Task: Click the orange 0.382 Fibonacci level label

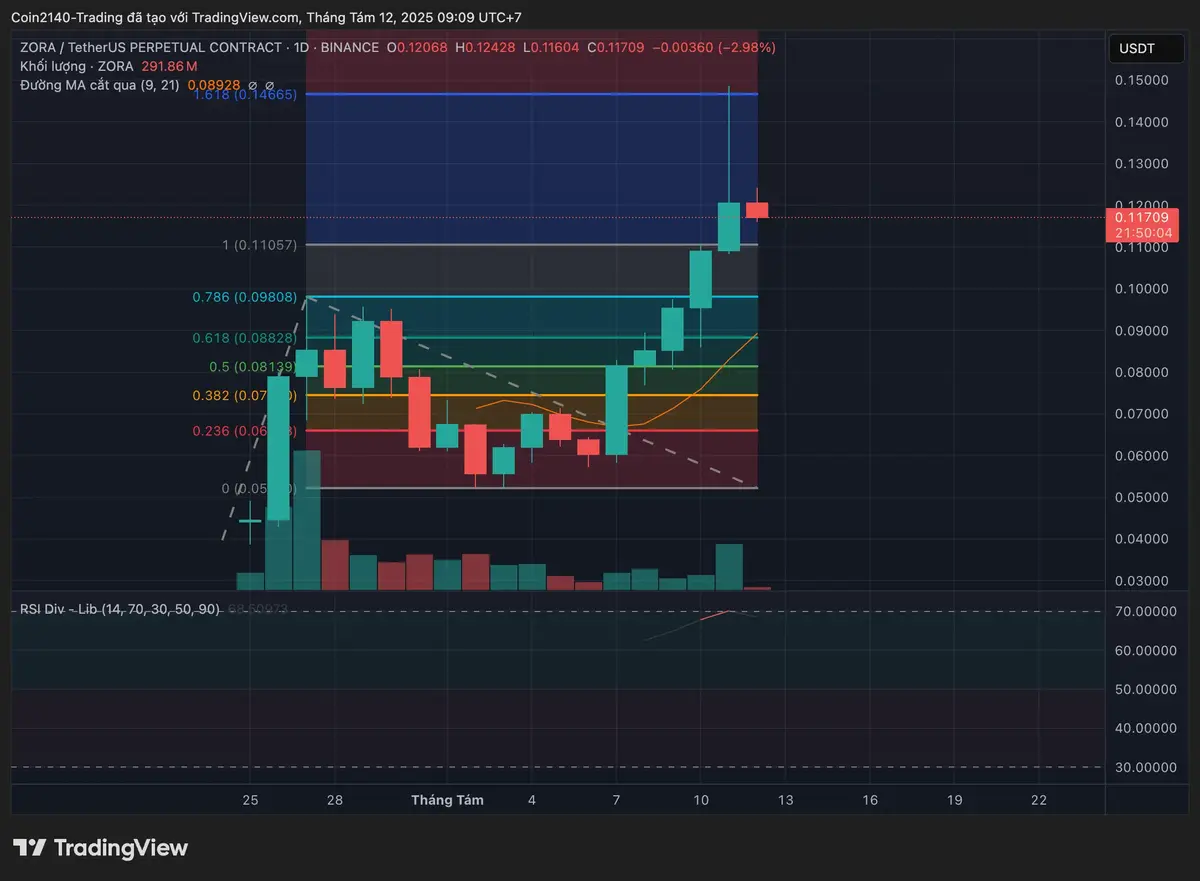Action: tap(245, 396)
